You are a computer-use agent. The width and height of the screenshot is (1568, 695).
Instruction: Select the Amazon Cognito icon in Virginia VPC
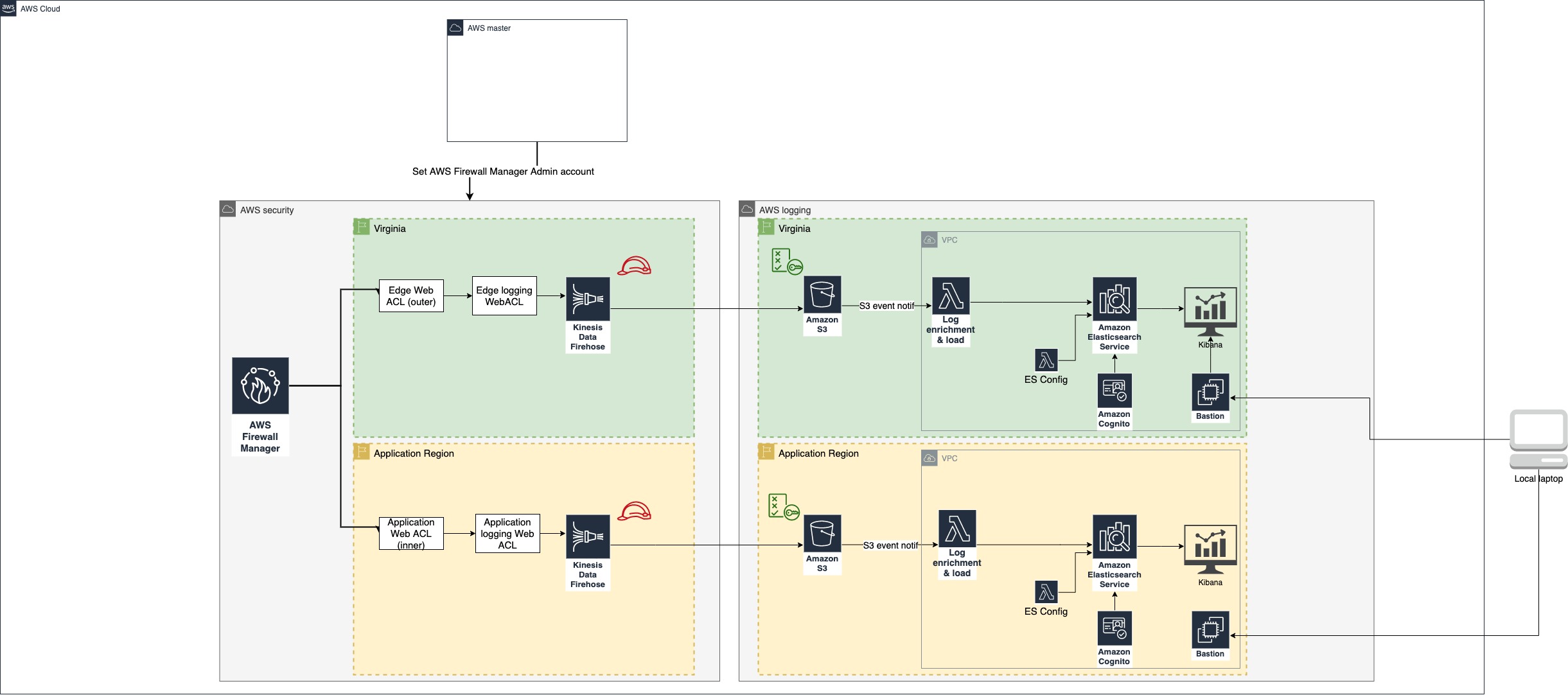point(1114,391)
